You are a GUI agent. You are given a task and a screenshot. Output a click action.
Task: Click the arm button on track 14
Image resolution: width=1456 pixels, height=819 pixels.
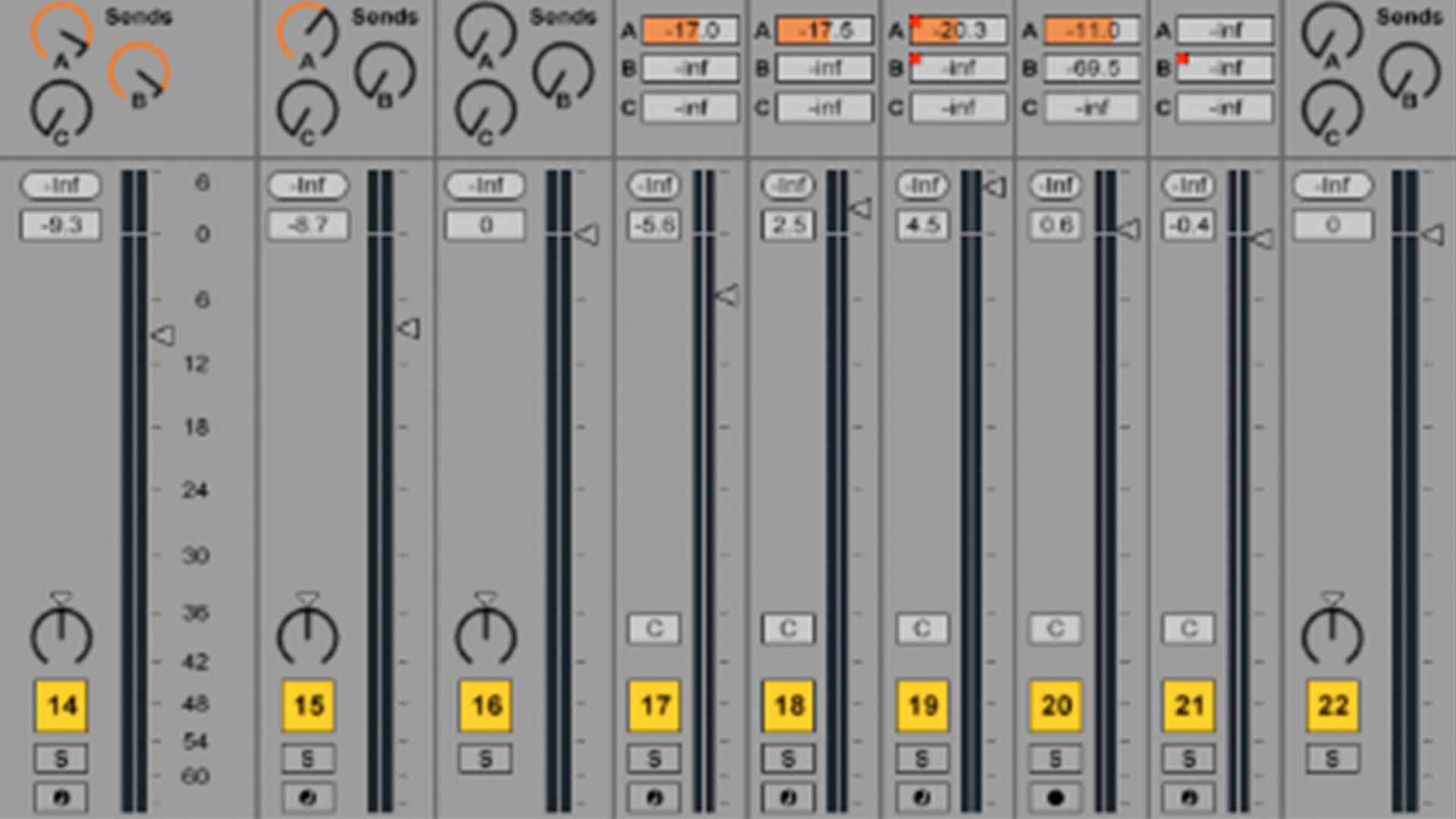point(61,797)
